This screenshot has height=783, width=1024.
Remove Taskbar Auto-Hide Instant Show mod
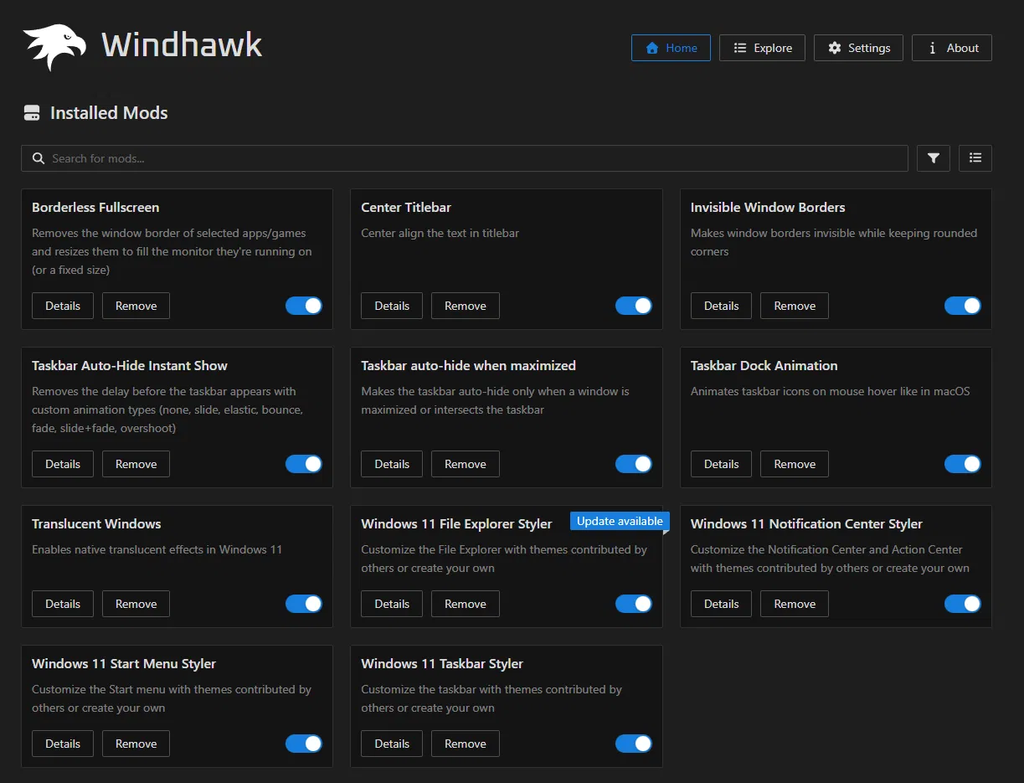(136, 464)
